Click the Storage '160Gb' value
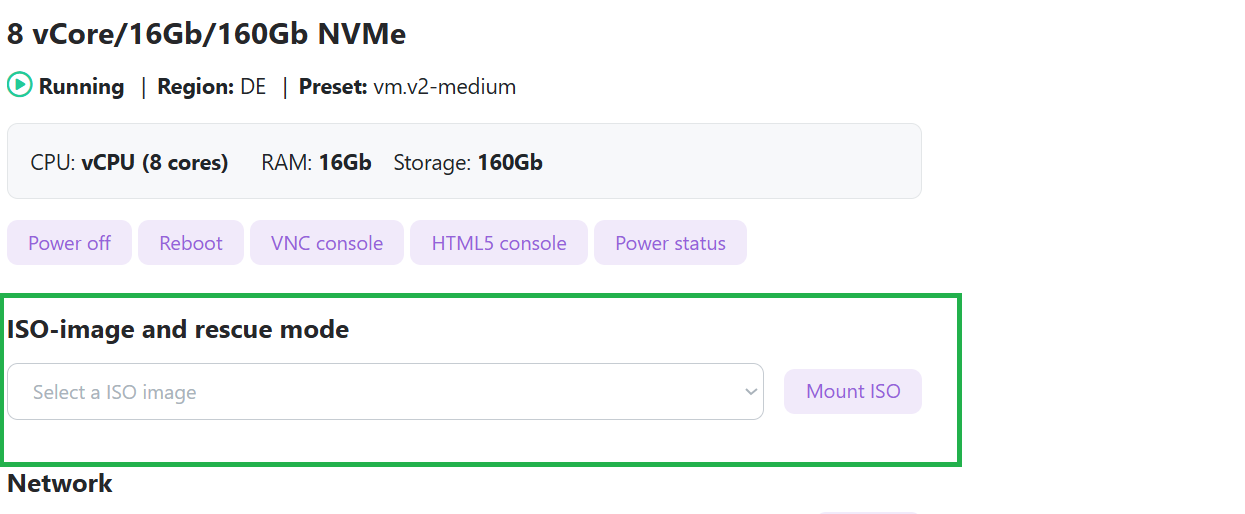The width and height of the screenshot is (1245, 514). point(510,162)
